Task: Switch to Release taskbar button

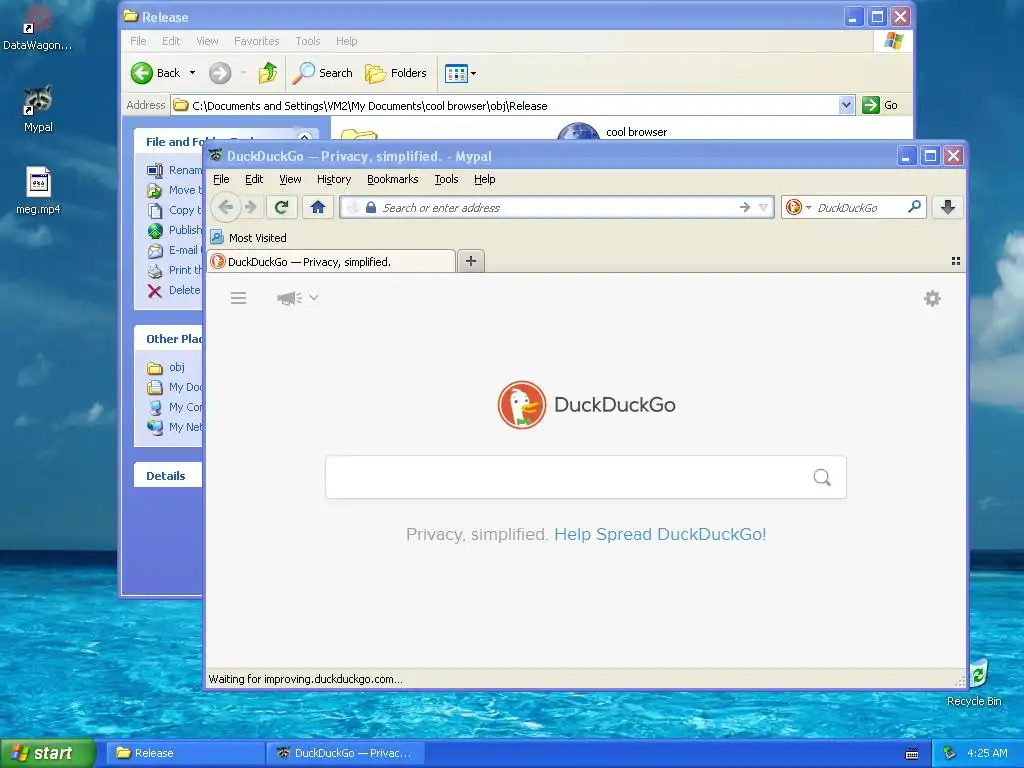Action: [185, 753]
